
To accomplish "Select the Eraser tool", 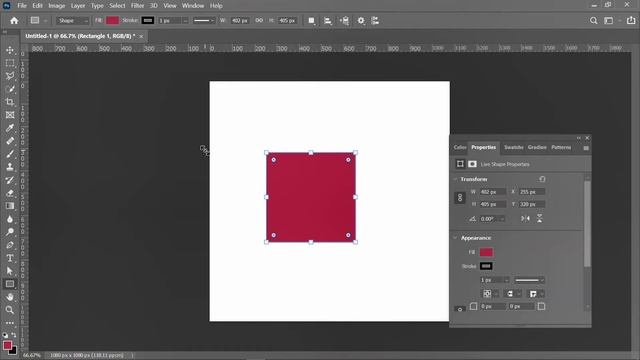I will (x=10, y=193).
